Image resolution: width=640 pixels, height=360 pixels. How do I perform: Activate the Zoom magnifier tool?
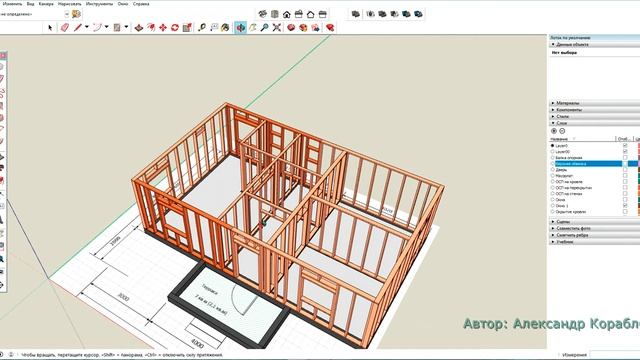coord(264,28)
